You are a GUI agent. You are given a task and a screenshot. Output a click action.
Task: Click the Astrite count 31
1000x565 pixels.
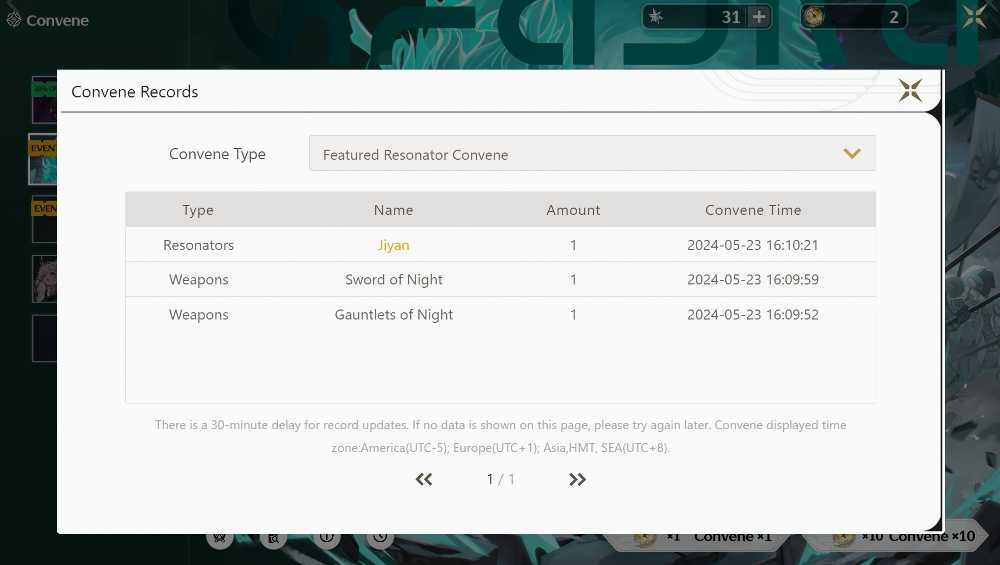pyautogui.click(x=731, y=17)
